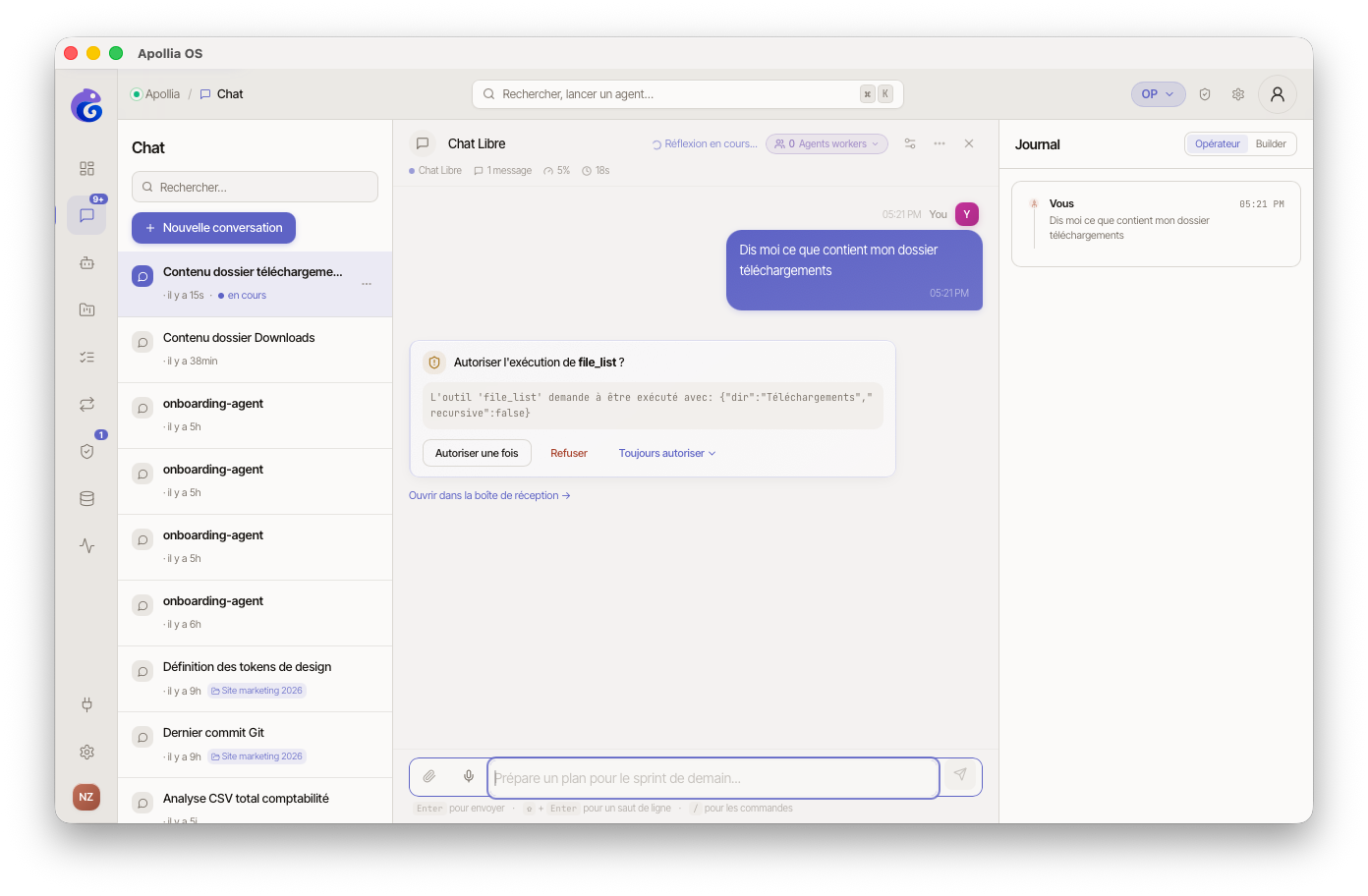This screenshot has height=896, width=1368.
Task: Click Site marketing 2026 tag under Dernier commit Git
Action: pos(257,756)
